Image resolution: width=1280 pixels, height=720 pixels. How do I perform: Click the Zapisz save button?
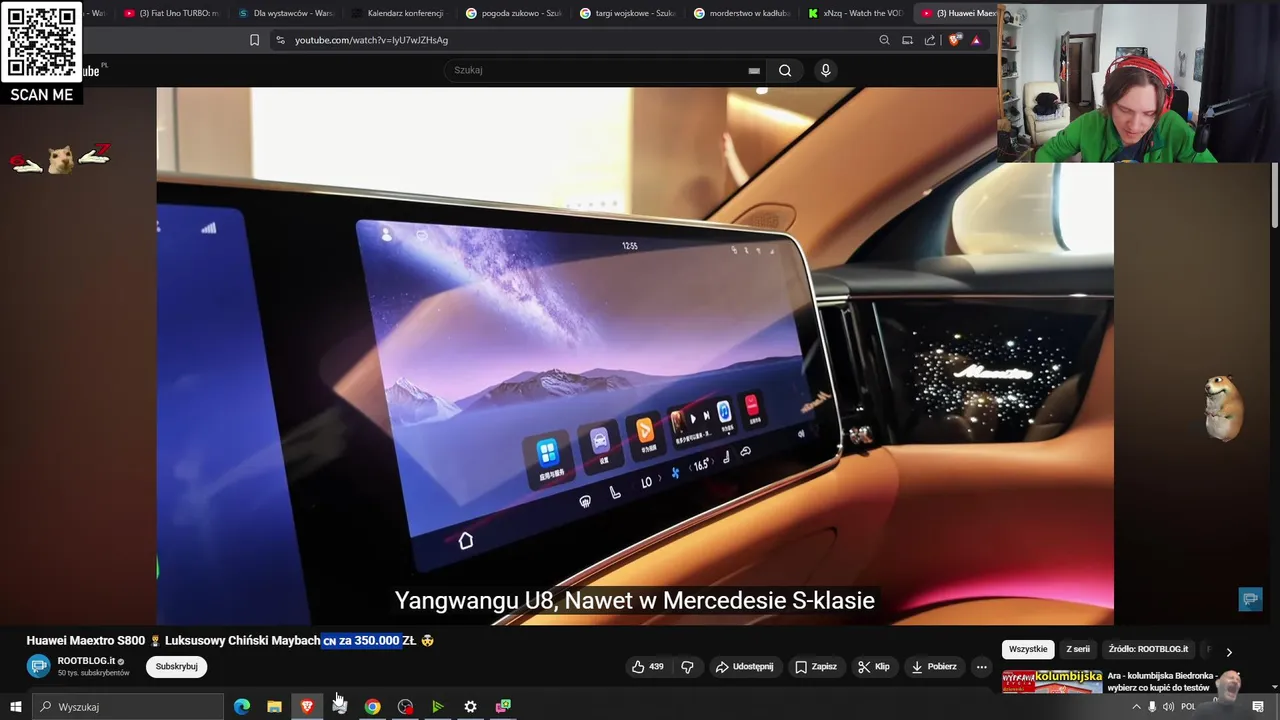[816, 667]
